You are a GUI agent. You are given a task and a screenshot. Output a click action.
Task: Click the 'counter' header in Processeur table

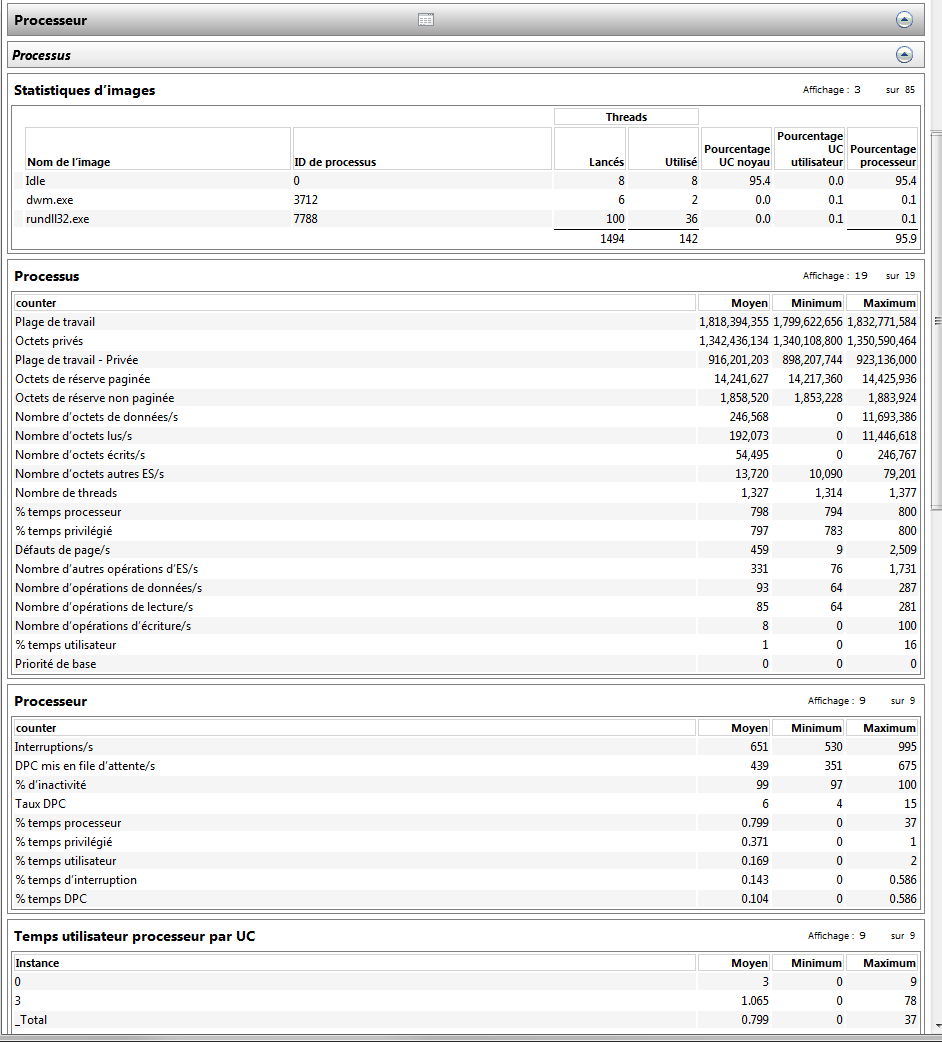click(x=354, y=728)
